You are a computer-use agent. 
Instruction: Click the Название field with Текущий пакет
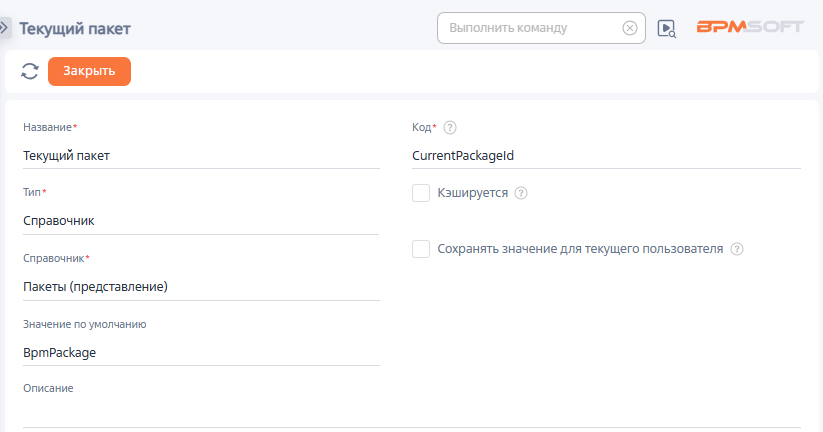pyautogui.click(x=200, y=155)
